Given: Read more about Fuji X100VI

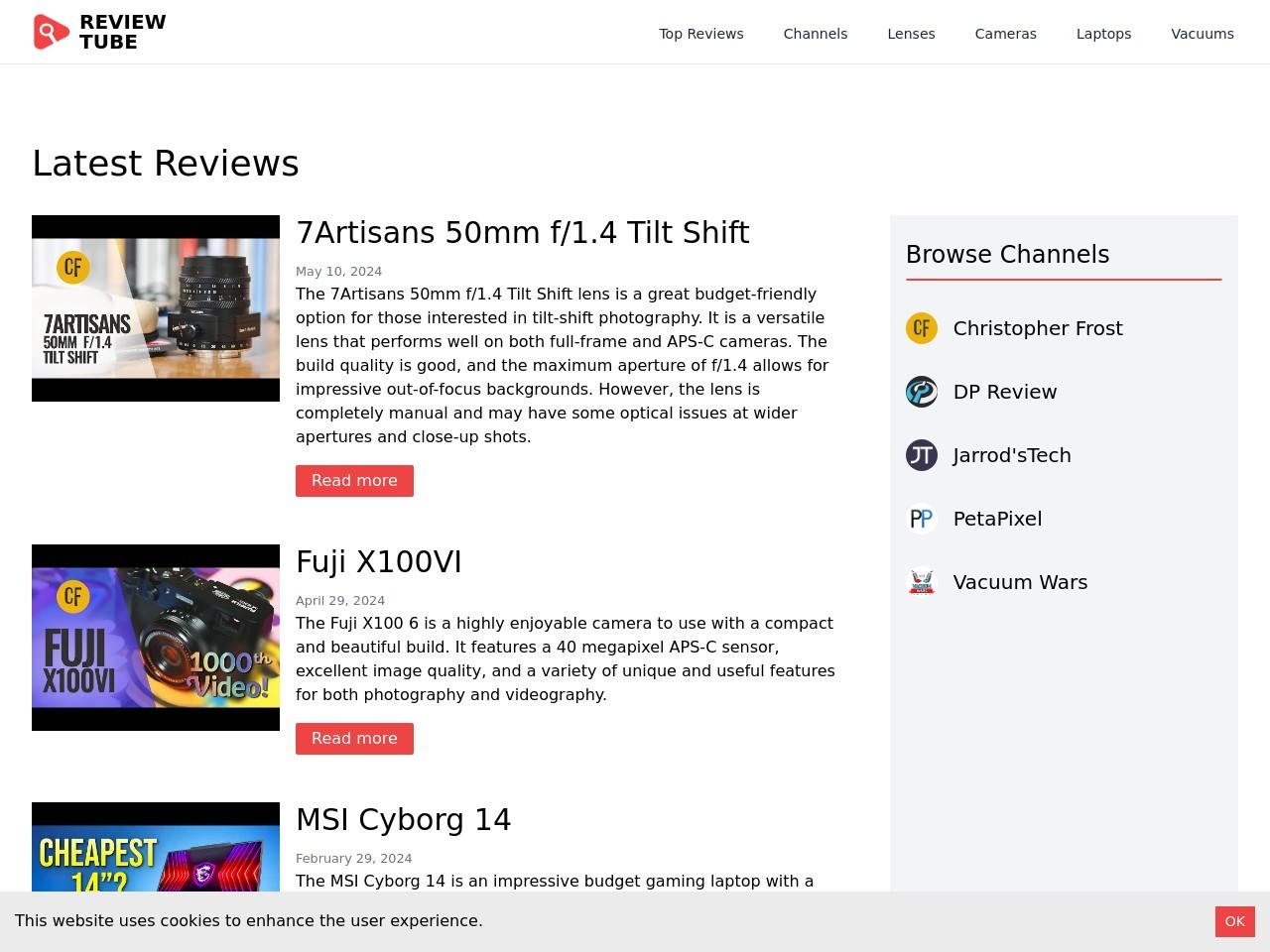Looking at the screenshot, I should tap(354, 739).
